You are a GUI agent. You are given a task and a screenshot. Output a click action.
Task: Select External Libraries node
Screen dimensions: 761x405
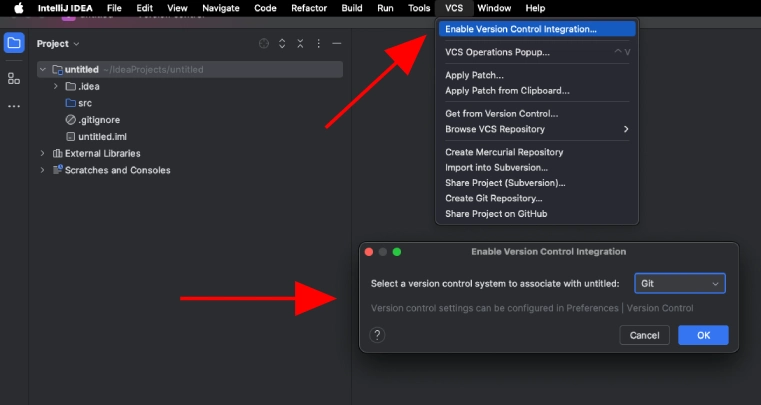pyautogui.click(x=97, y=153)
